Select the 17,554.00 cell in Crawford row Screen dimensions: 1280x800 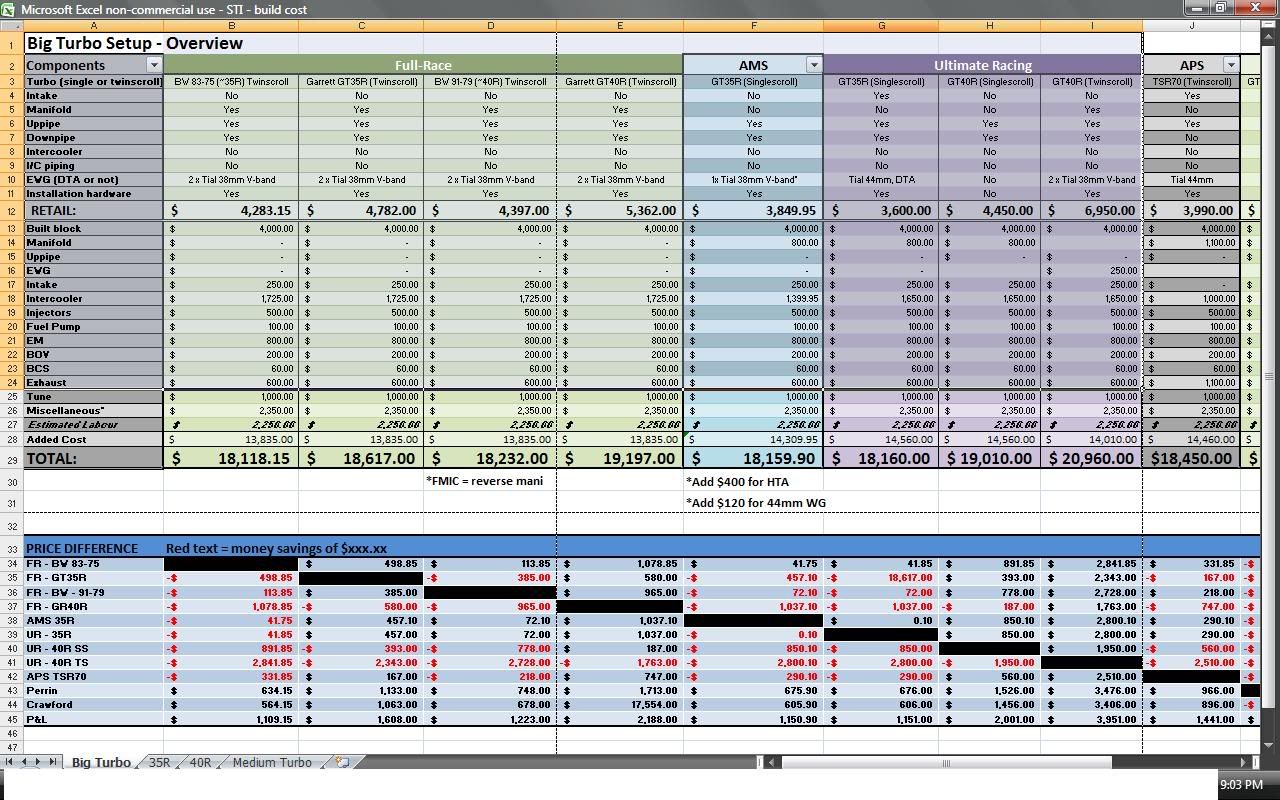(620, 705)
